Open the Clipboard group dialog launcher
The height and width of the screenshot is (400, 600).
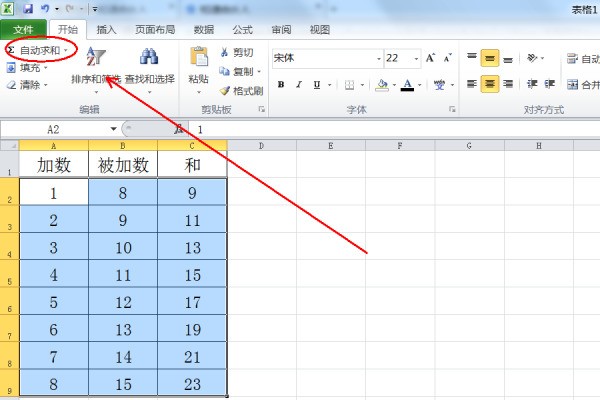[x=262, y=109]
